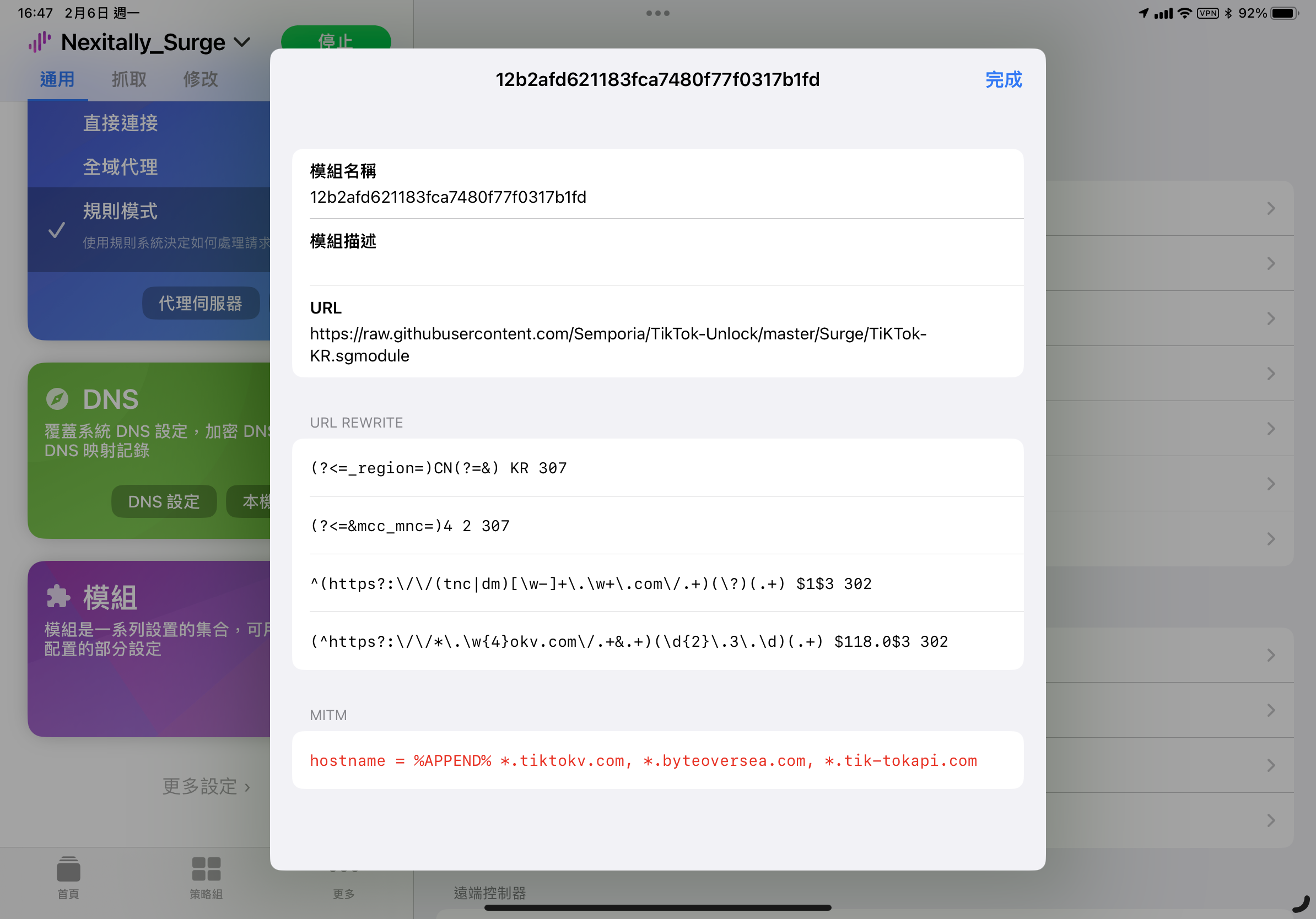Select the okv.com $118.0$3 302 rewrite rule

coord(658,641)
